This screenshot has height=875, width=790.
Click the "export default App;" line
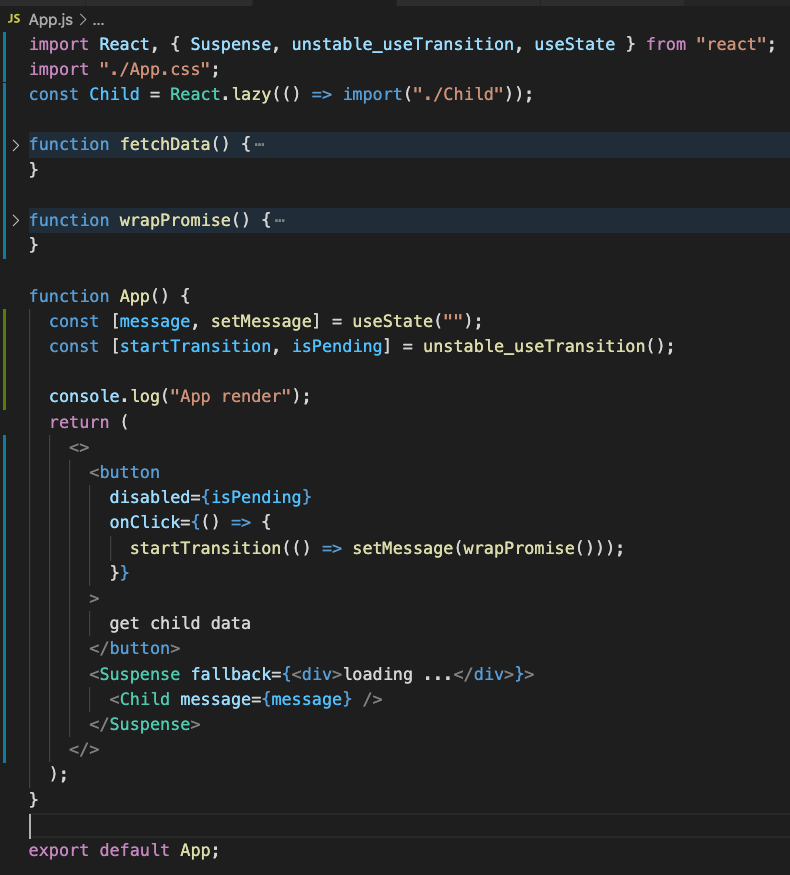tap(124, 850)
